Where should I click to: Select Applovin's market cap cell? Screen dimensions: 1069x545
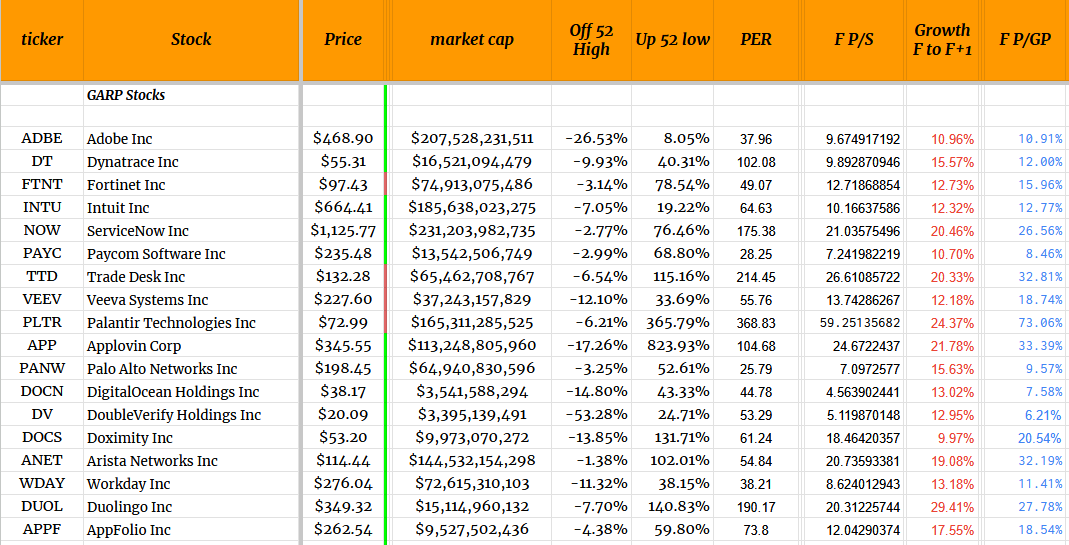(x=472, y=346)
